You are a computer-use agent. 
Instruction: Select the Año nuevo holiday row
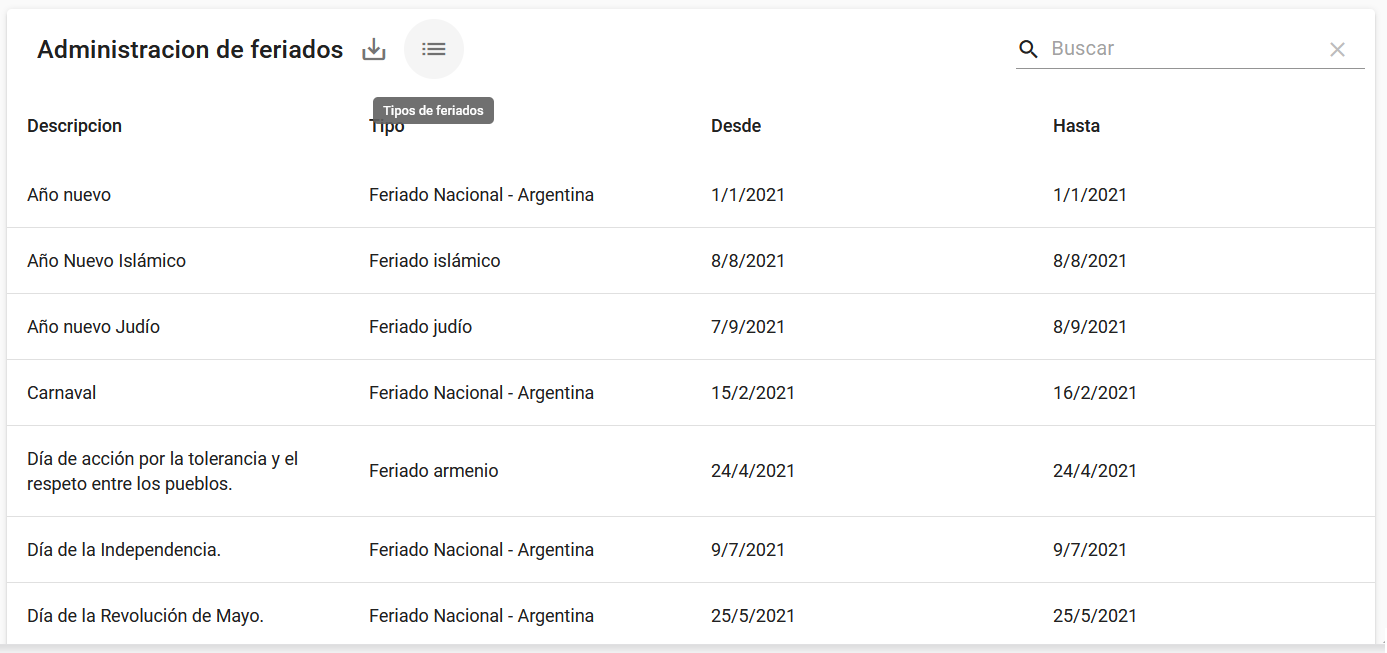click(69, 195)
